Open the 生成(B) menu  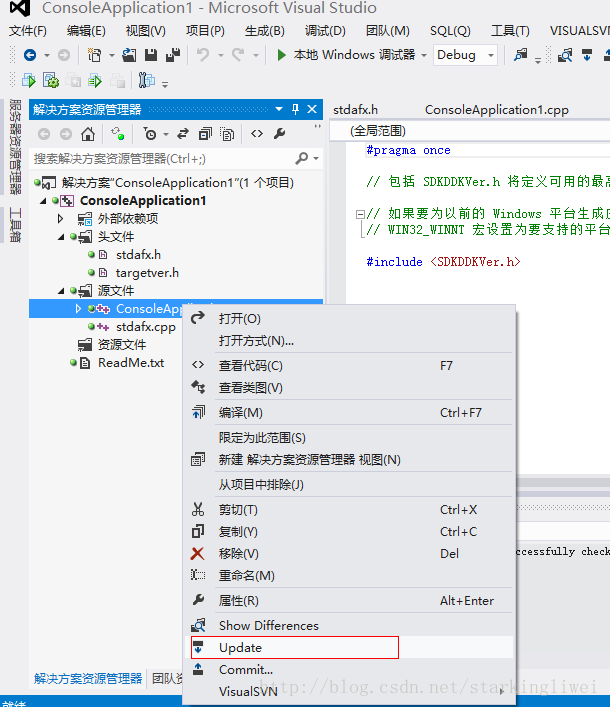pyautogui.click(x=265, y=31)
